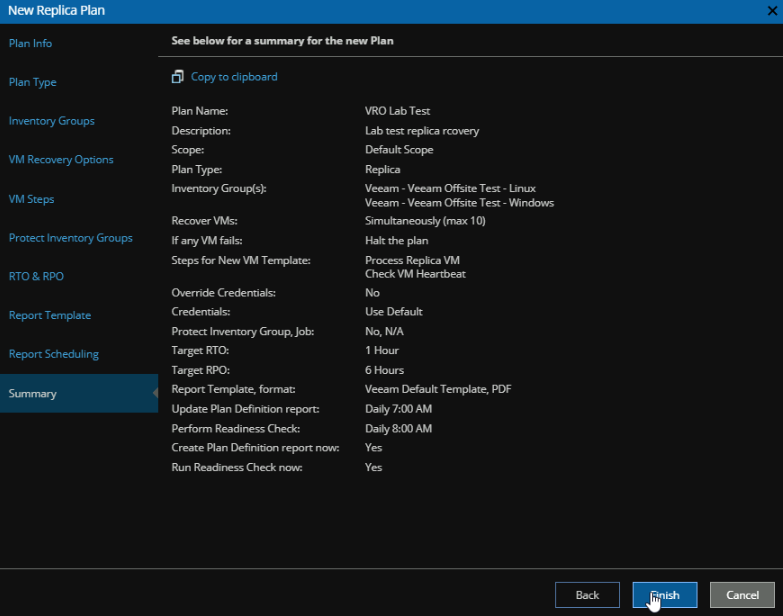Click the Back button

tap(587, 595)
